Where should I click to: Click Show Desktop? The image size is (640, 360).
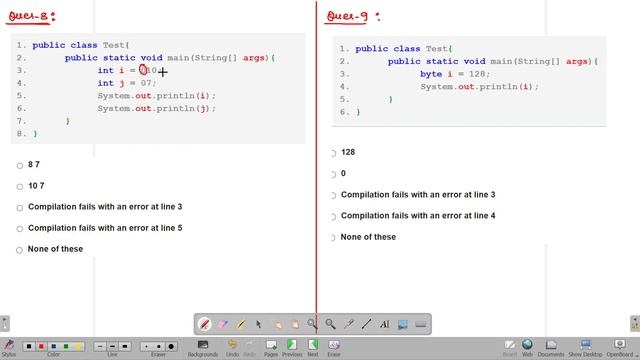tap(585, 348)
